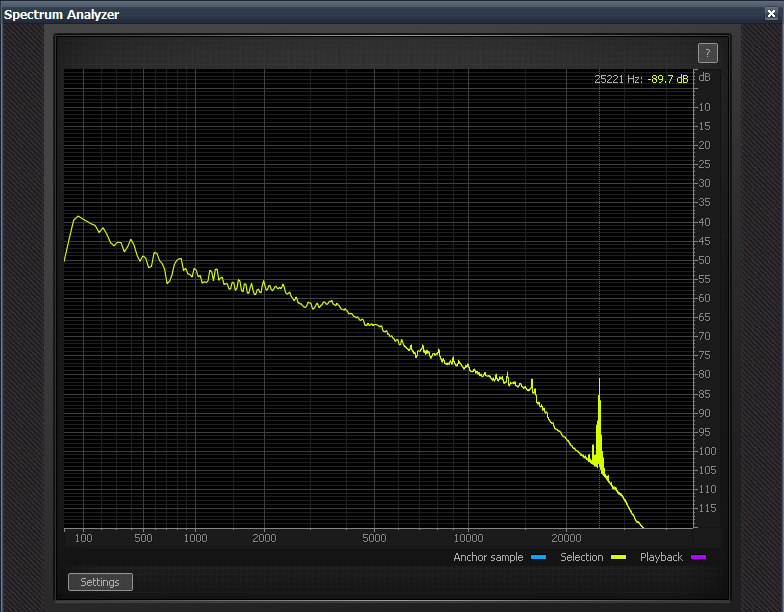
Task: Click the Anchor sample legend label
Action: click(x=488, y=557)
